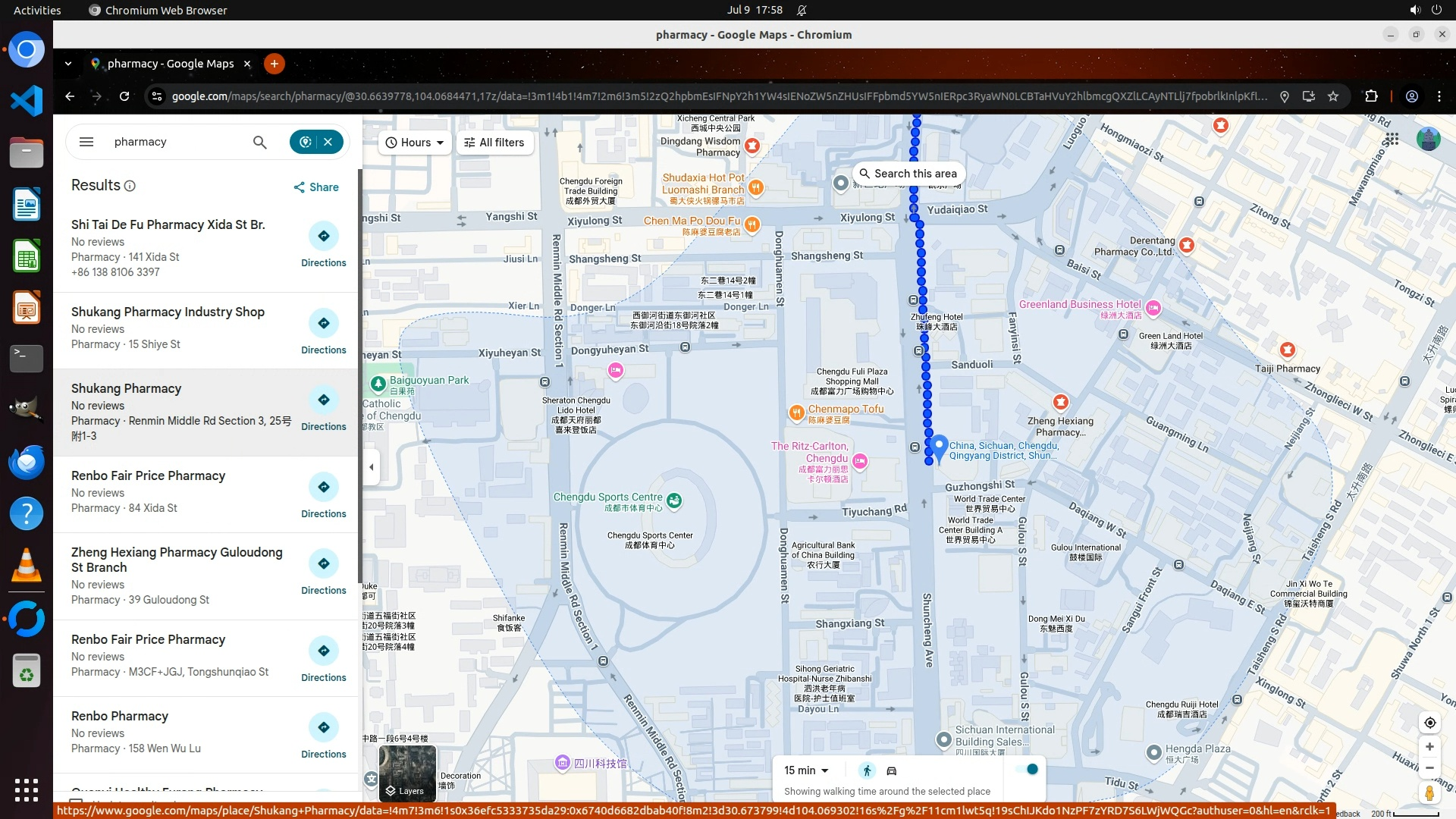Click the search magnifier icon
Viewport: 1456px width, 819px height.
[x=259, y=142]
